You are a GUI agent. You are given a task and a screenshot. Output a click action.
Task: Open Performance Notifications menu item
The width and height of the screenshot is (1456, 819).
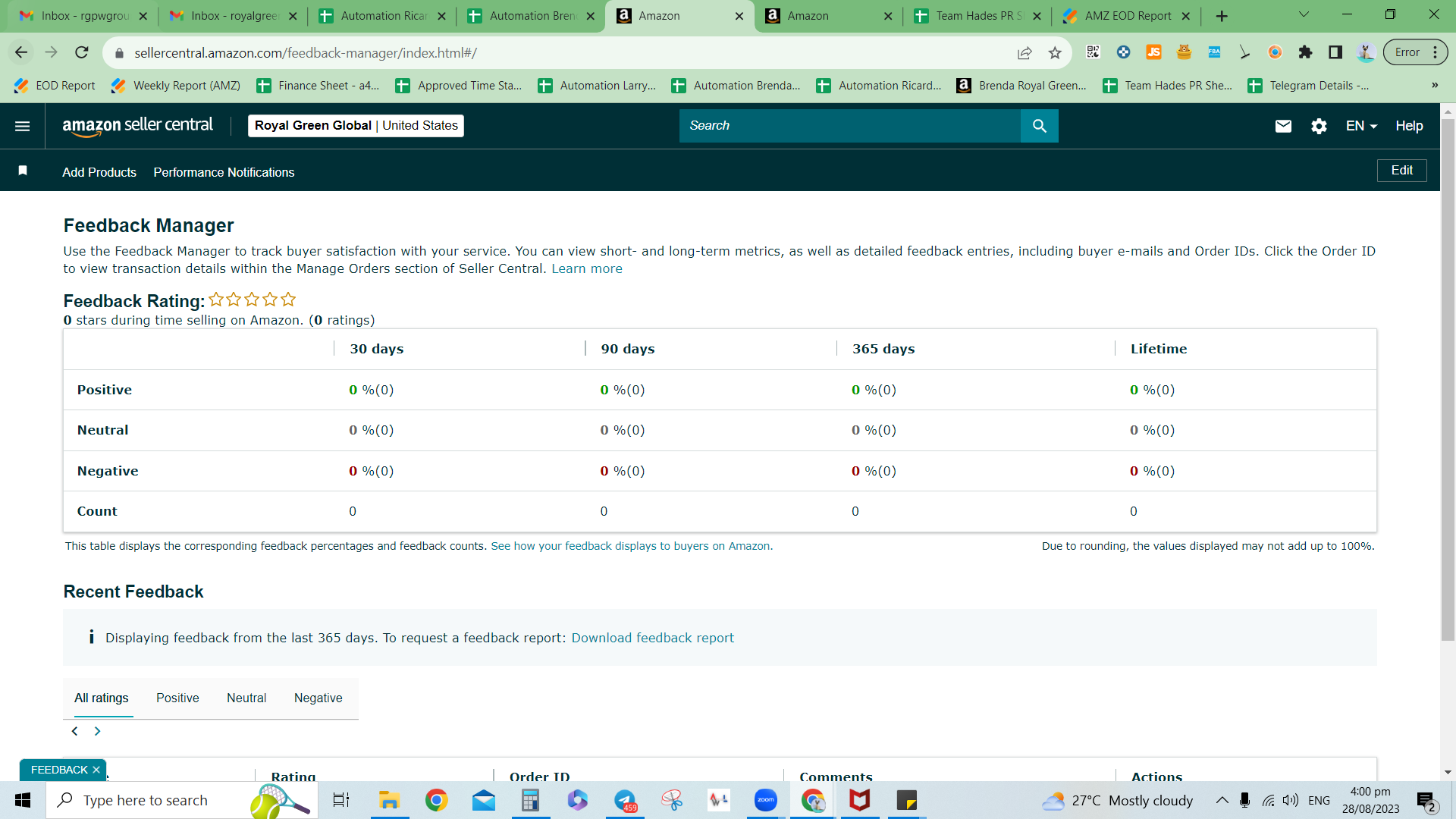tap(224, 172)
